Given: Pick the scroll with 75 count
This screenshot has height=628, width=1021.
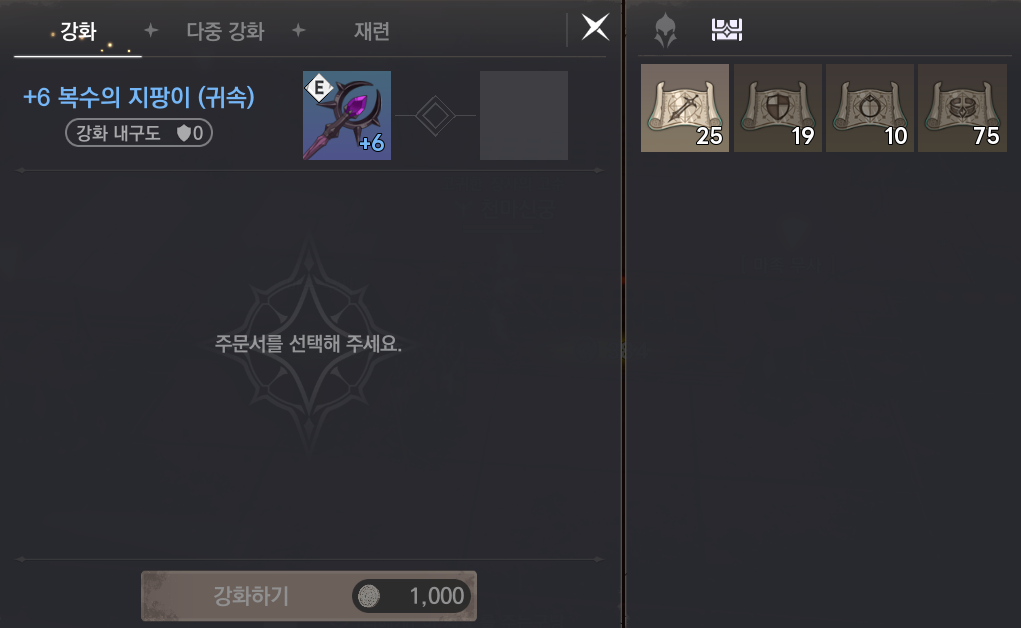Looking at the screenshot, I should pos(962,108).
